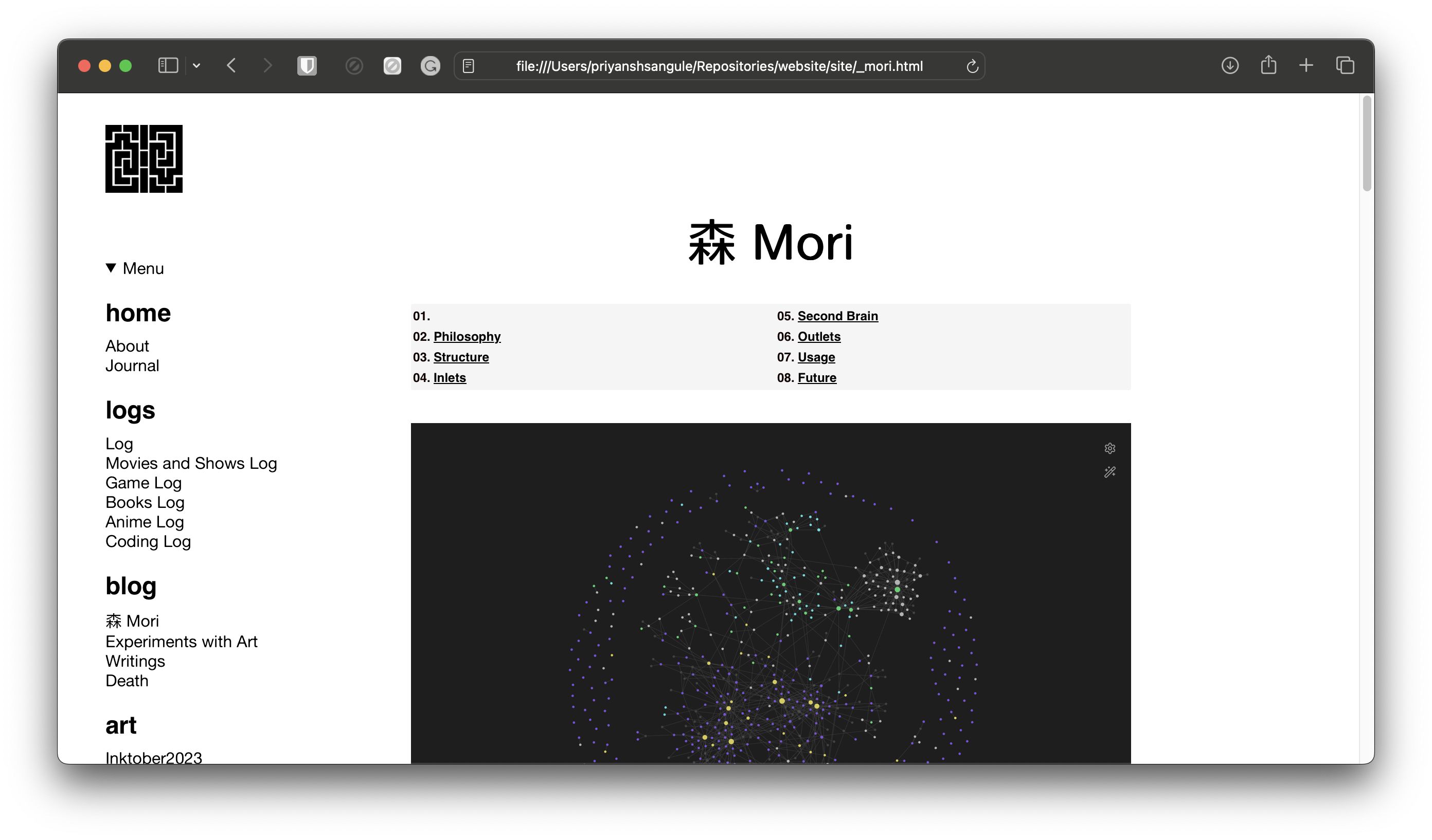Click the page vertical scrollbar
Image resolution: width=1432 pixels, height=840 pixels.
click(x=1367, y=144)
